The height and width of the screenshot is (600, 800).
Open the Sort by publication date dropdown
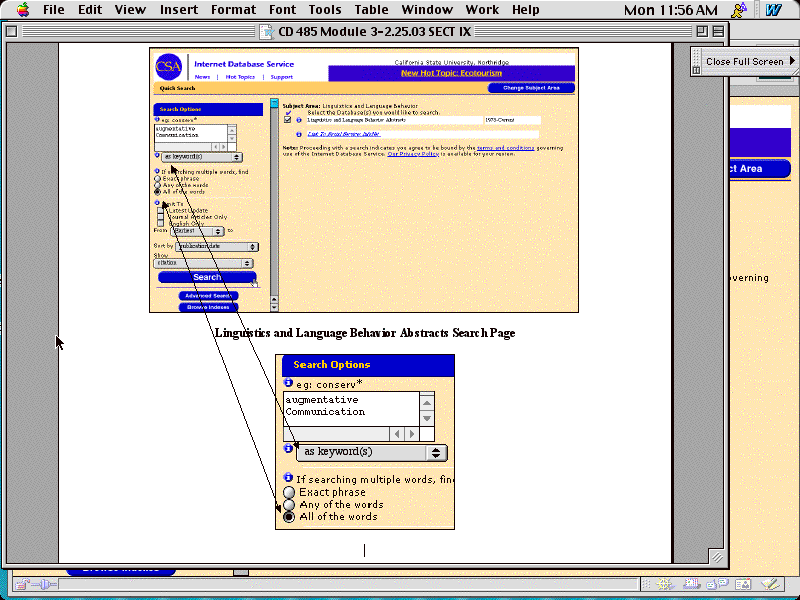[217, 246]
